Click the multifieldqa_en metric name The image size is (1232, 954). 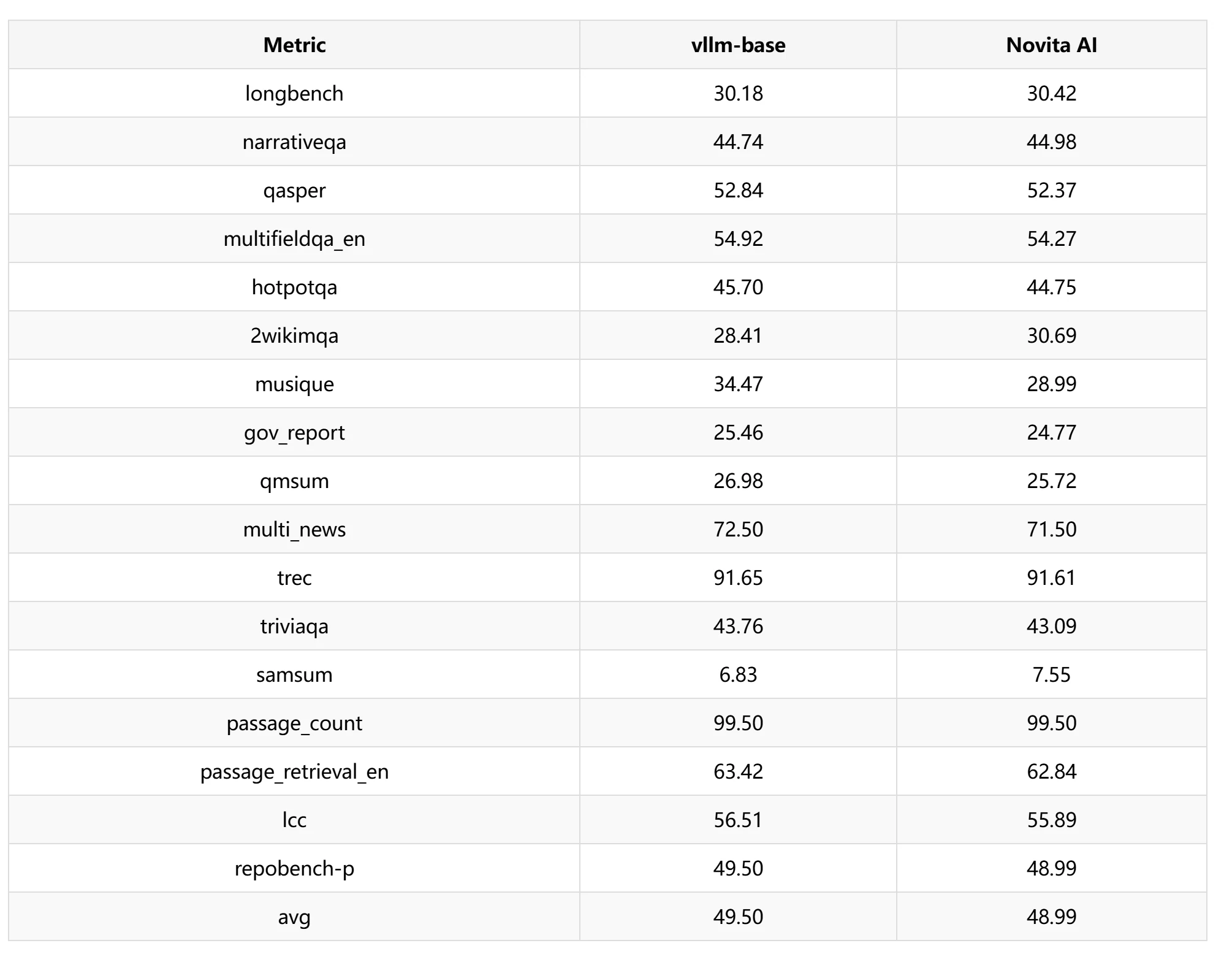[x=294, y=238]
